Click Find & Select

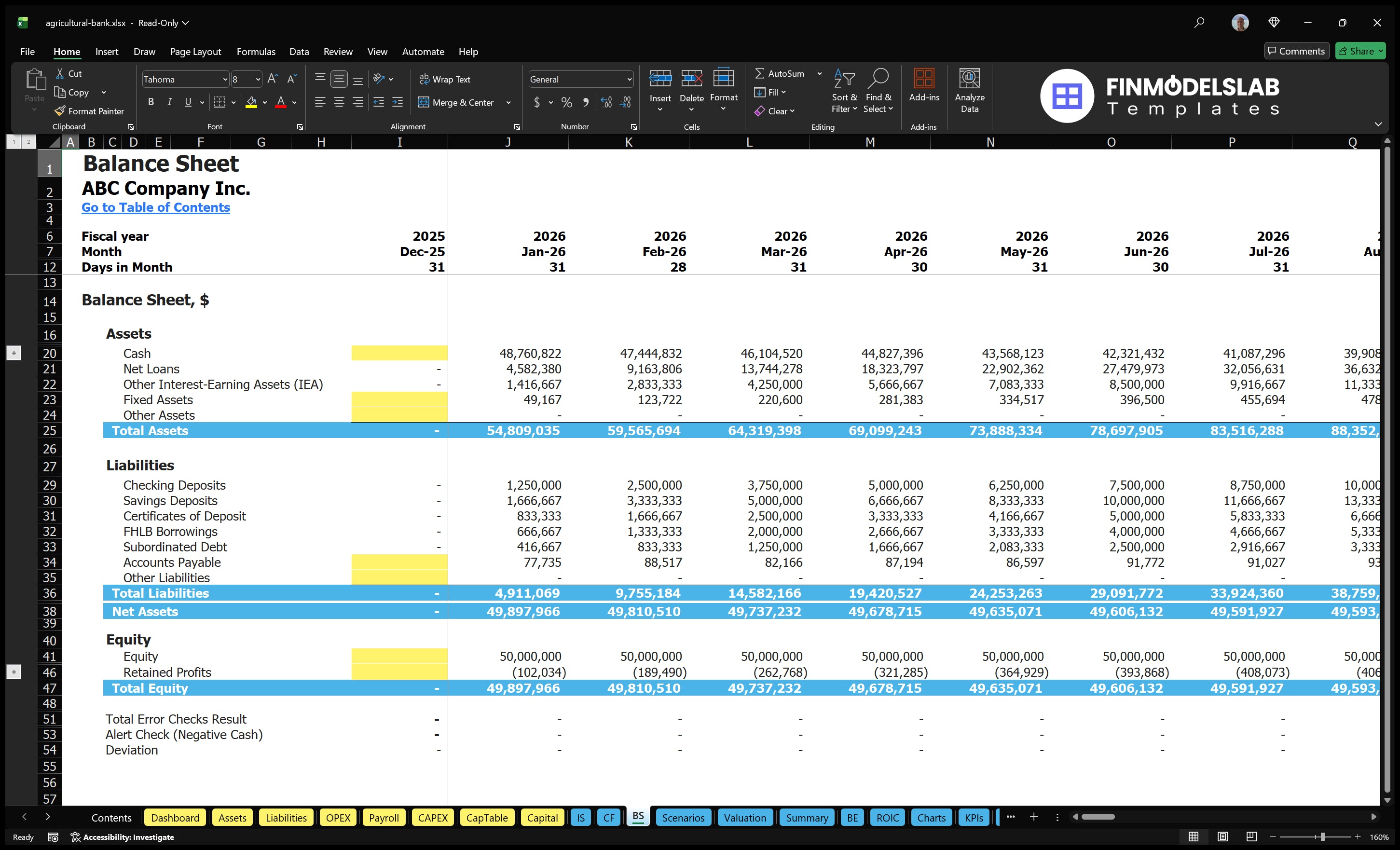tap(878, 91)
